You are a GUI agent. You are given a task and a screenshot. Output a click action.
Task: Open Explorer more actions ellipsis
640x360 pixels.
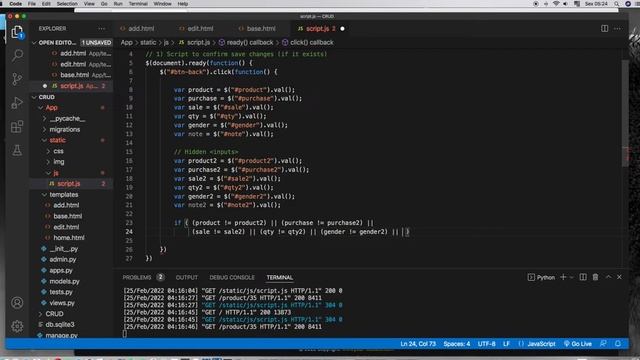(101, 29)
